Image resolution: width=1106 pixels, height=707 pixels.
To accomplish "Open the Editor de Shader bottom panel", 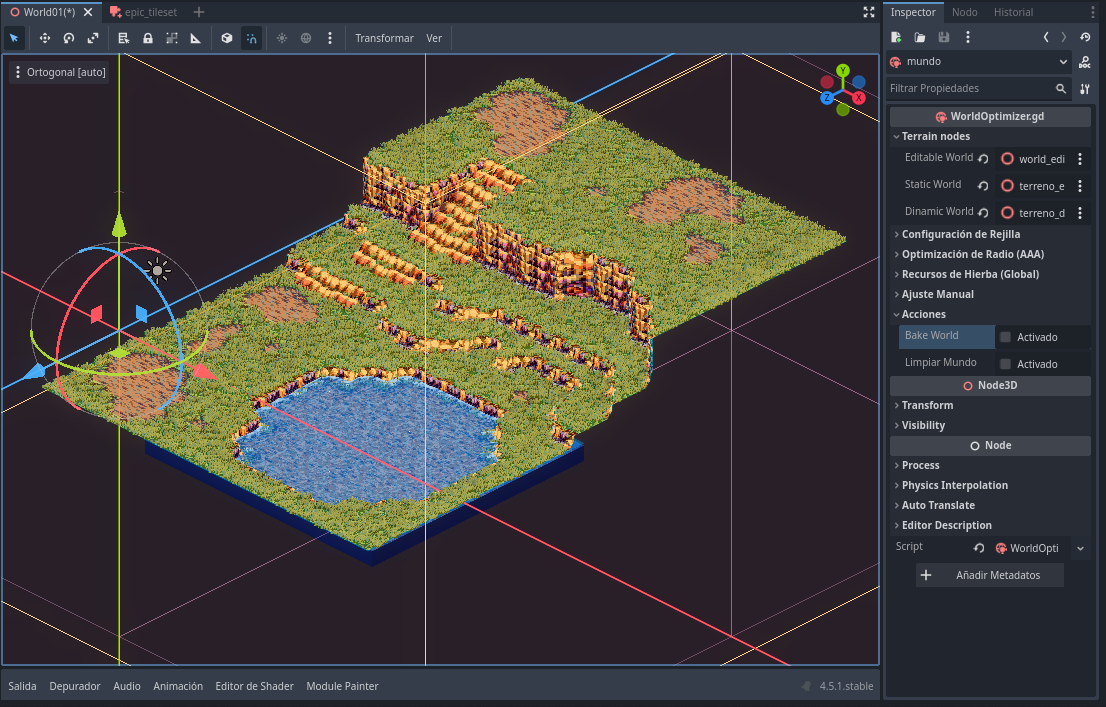I will click(254, 686).
